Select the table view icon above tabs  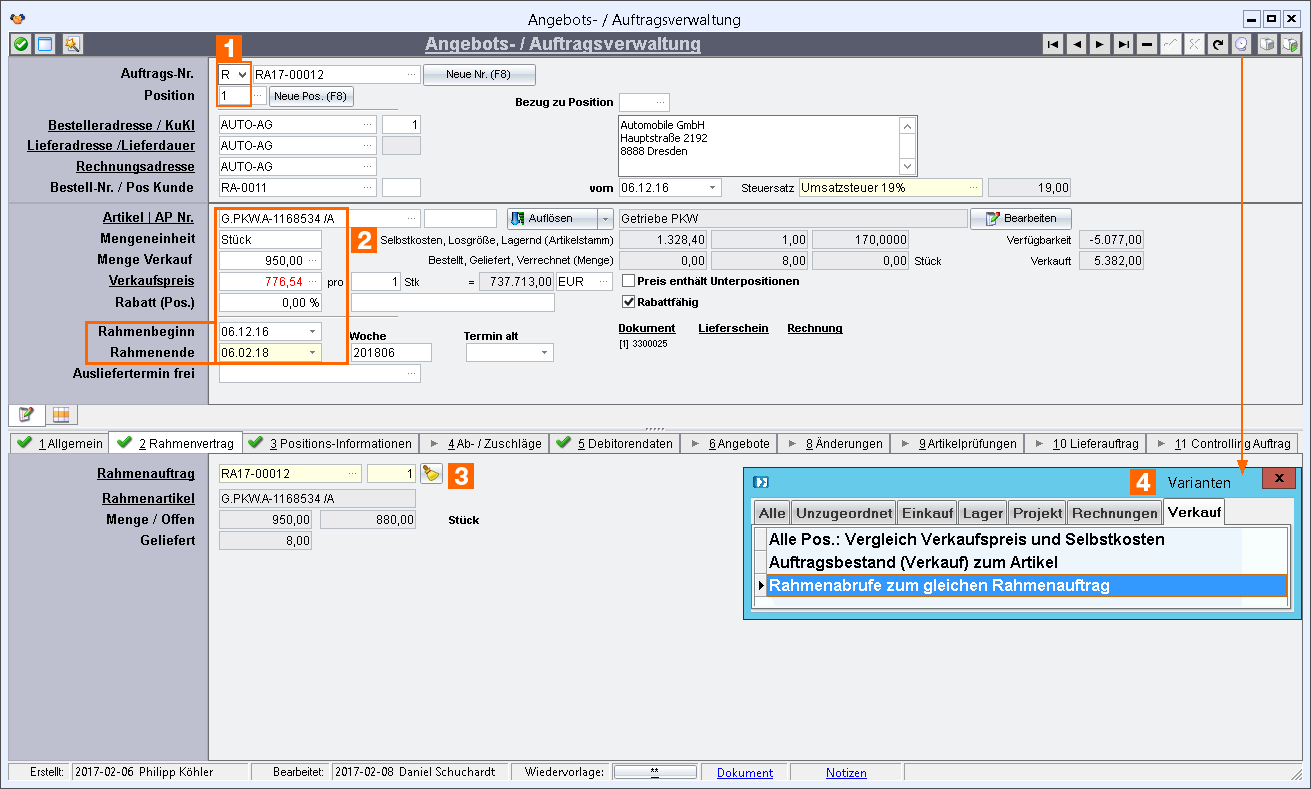(x=60, y=414)
